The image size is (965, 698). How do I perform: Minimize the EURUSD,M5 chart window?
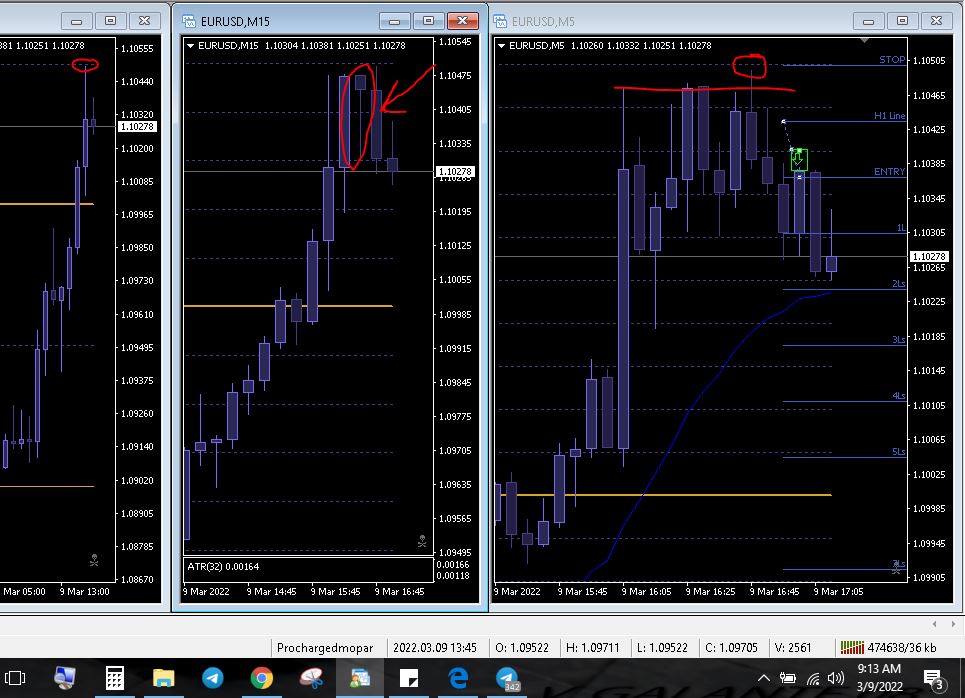click(868, 21)
